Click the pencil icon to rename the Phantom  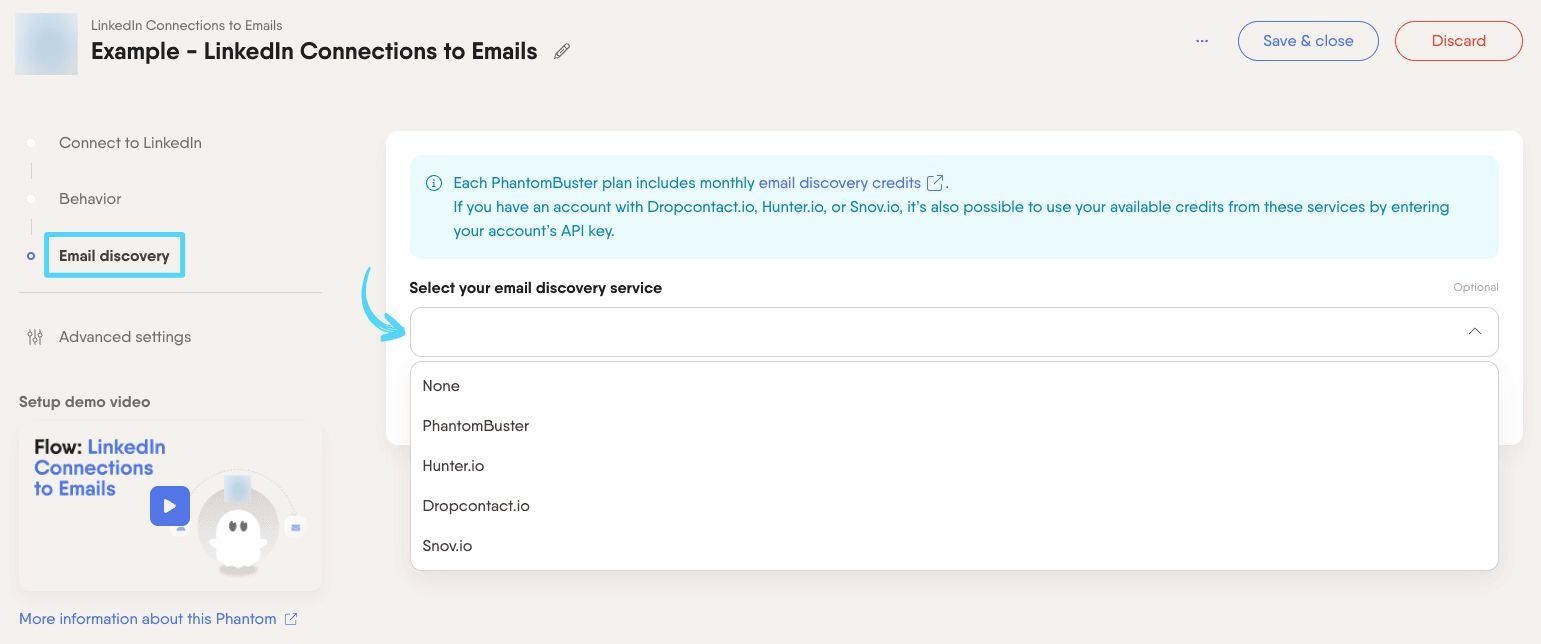point(562,51)
